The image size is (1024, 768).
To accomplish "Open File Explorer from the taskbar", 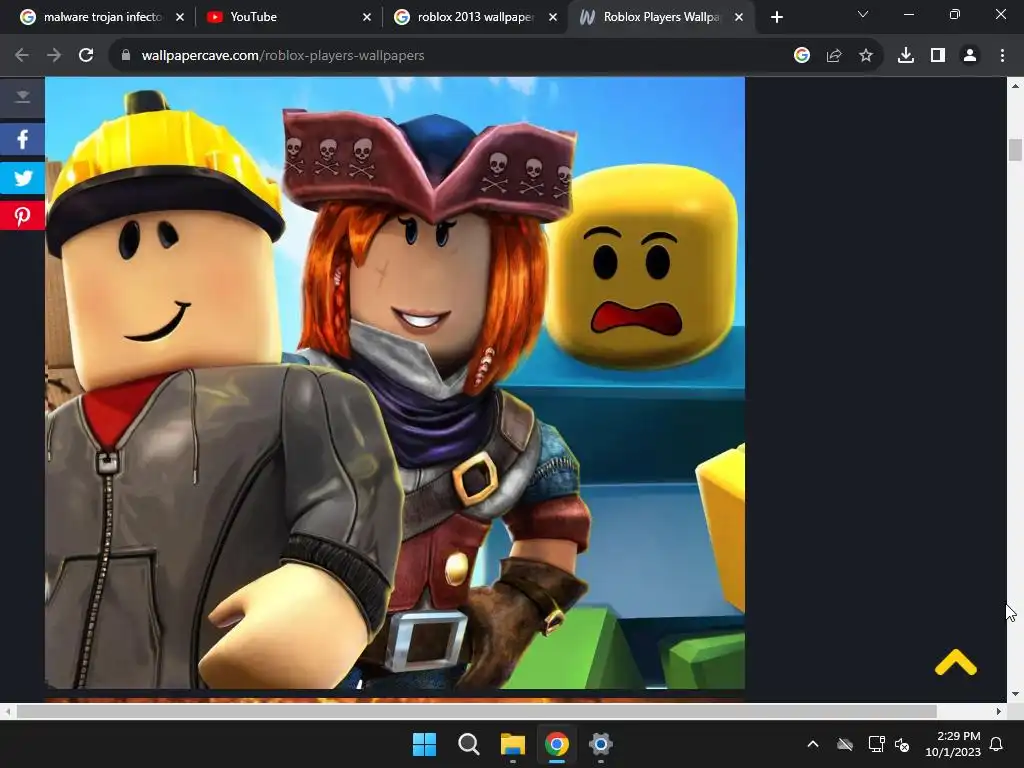I will (x=513, y=744).
